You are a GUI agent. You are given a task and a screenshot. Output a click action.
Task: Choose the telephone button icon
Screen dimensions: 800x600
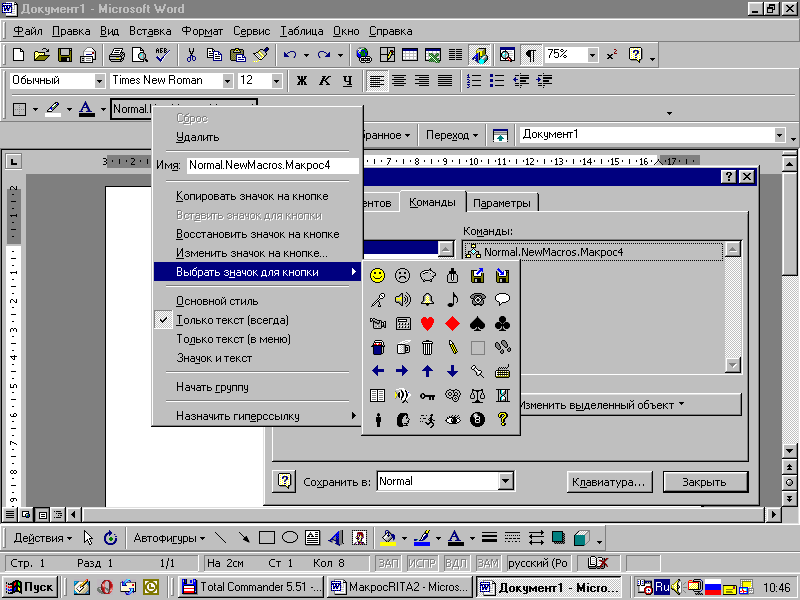coord(478,299)
